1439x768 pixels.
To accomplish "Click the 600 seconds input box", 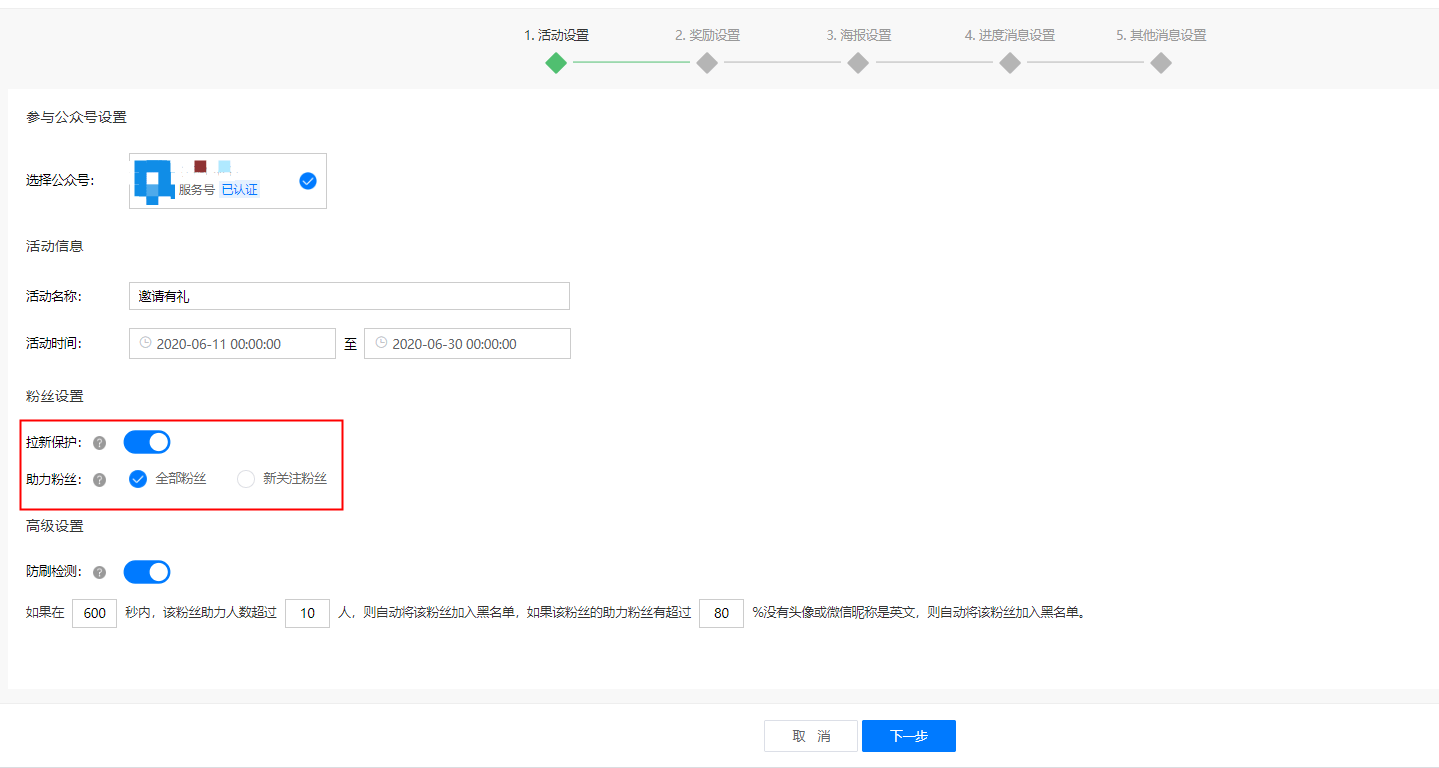I will [x=95, y=613].
